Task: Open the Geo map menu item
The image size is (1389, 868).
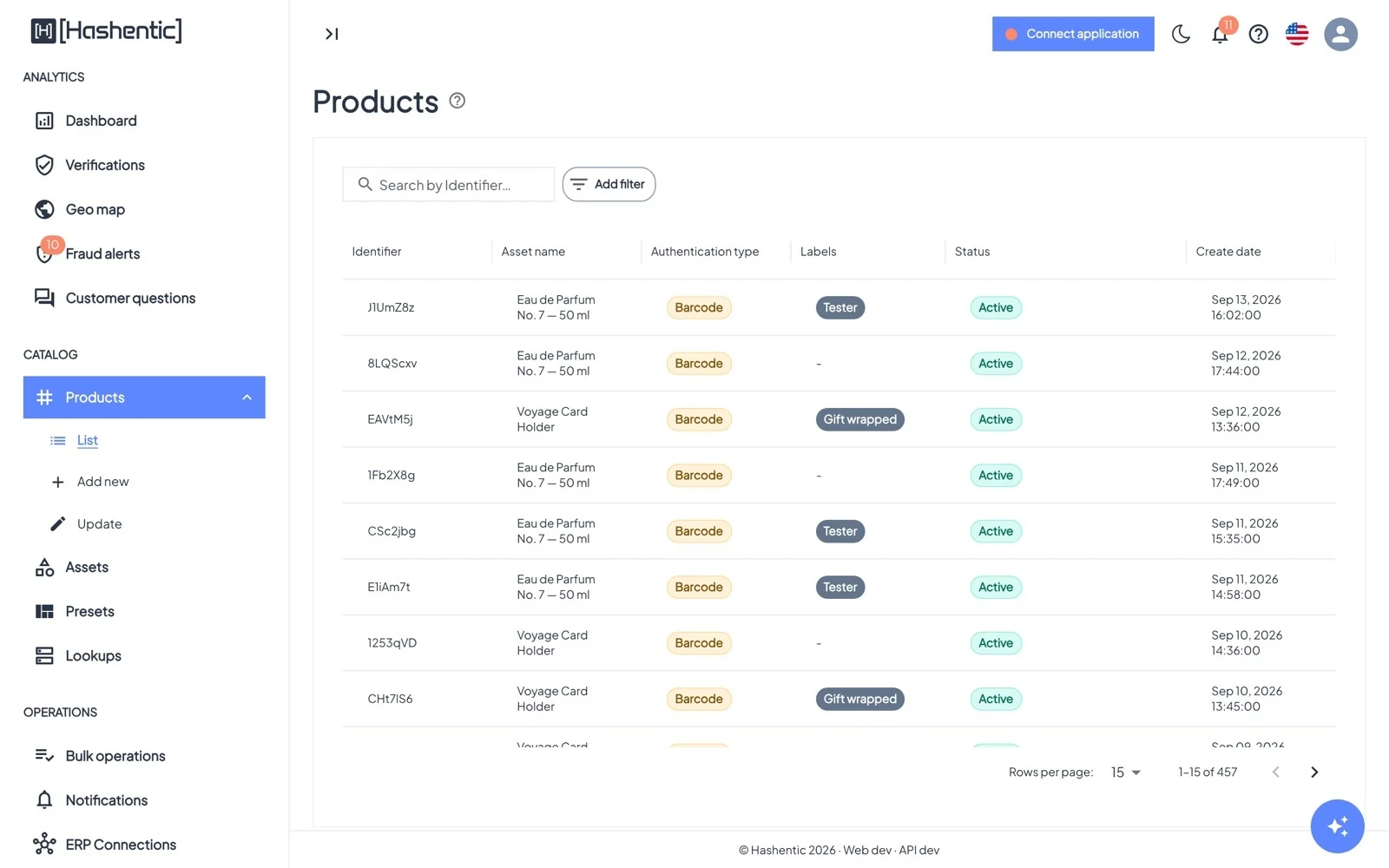Action: click(x=144, y=209)
